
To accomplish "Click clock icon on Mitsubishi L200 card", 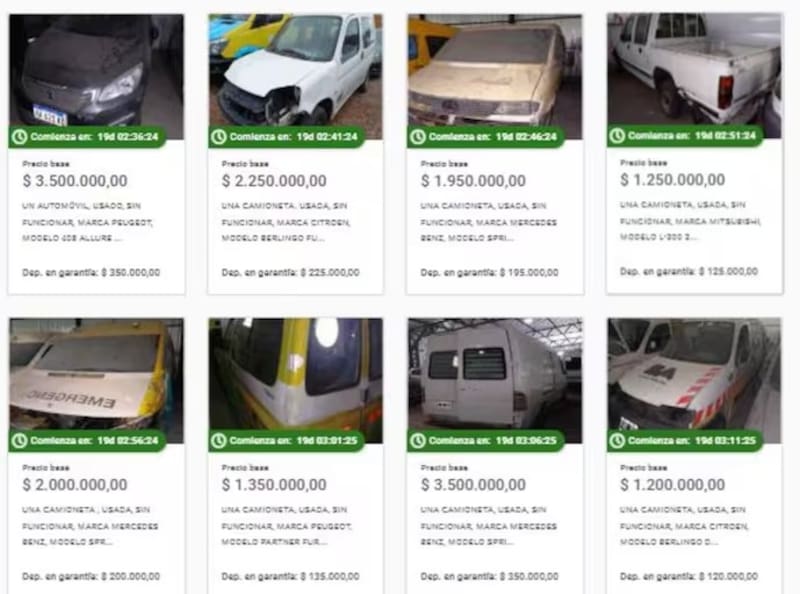I will coord(617,136).
